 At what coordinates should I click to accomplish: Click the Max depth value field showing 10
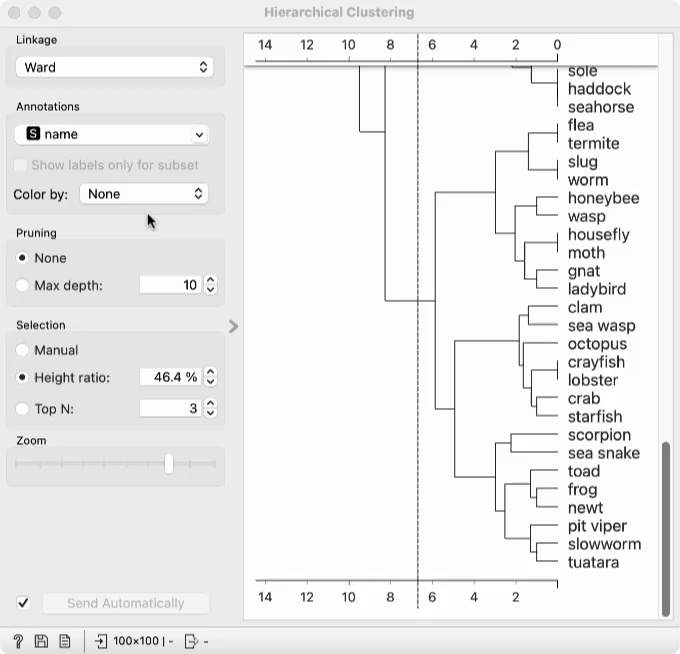tap(170, 285)
